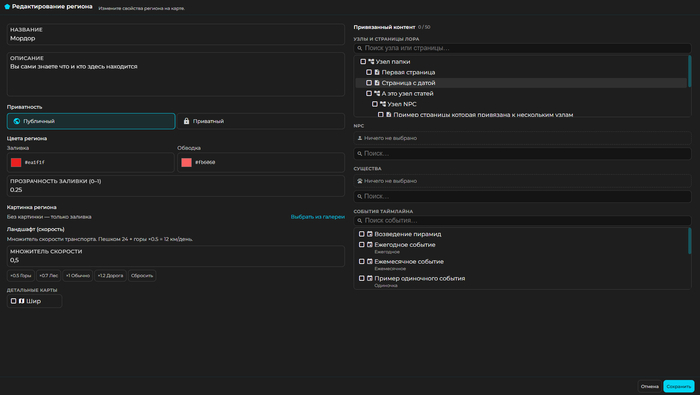Check the Пример одиночного события checkbox
Image resolution: width=700 pixels, height=395 pixels.
point(362,278)
